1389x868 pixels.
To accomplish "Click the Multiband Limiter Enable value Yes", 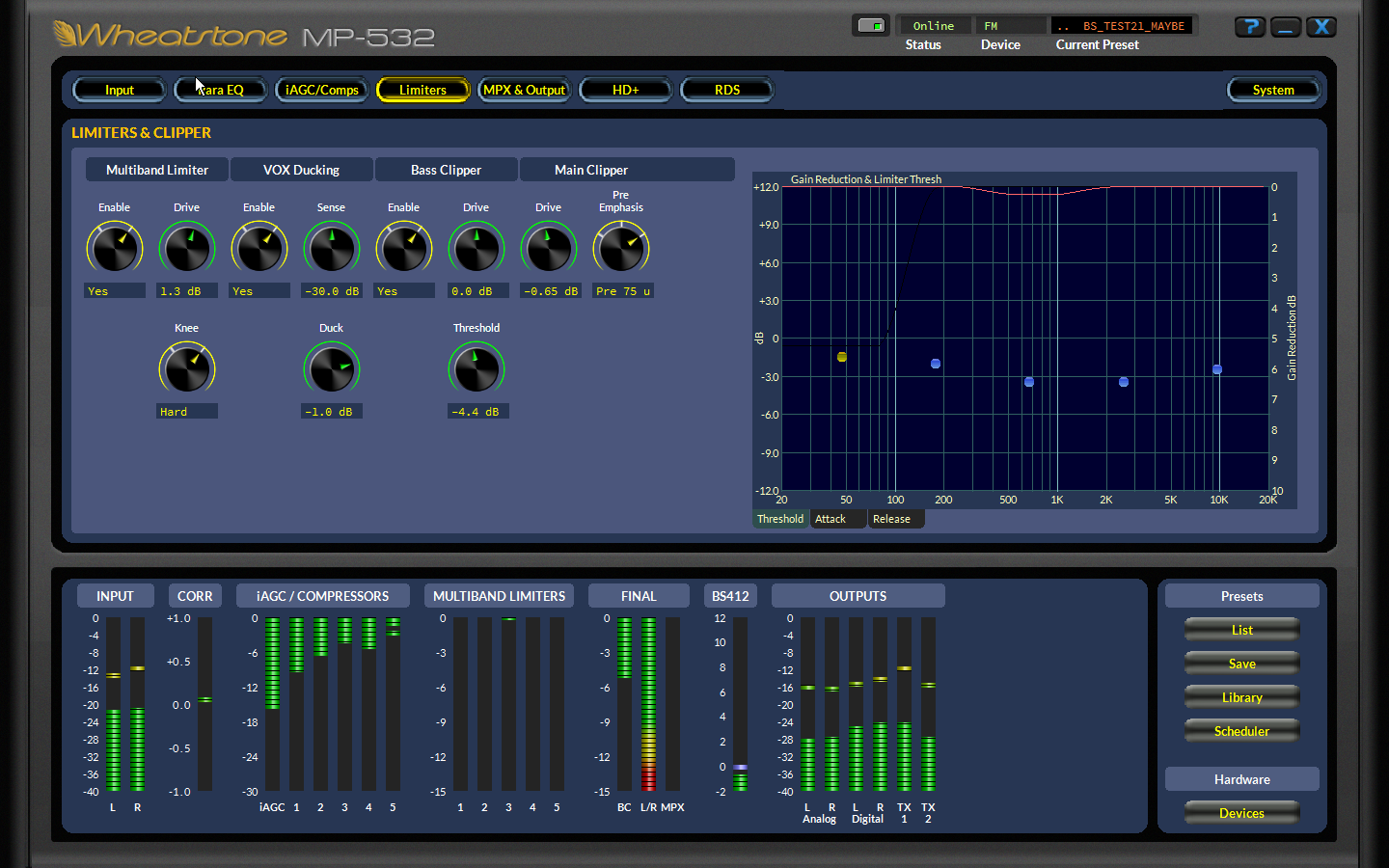I will [x=115, y=290].
